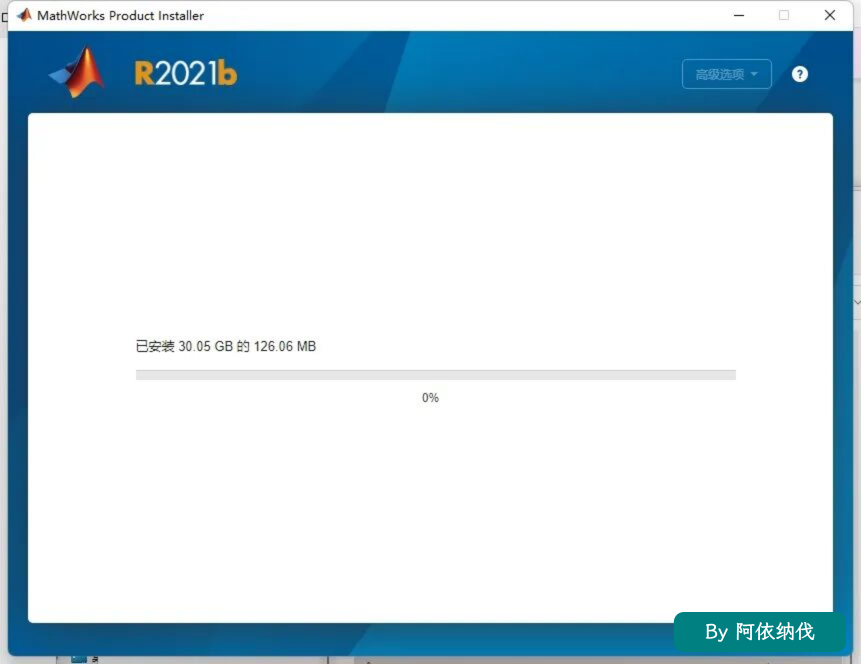Close the MathWorks Product Installer window
The width and height of the screenshot is (861, 664).
point(830,15)
